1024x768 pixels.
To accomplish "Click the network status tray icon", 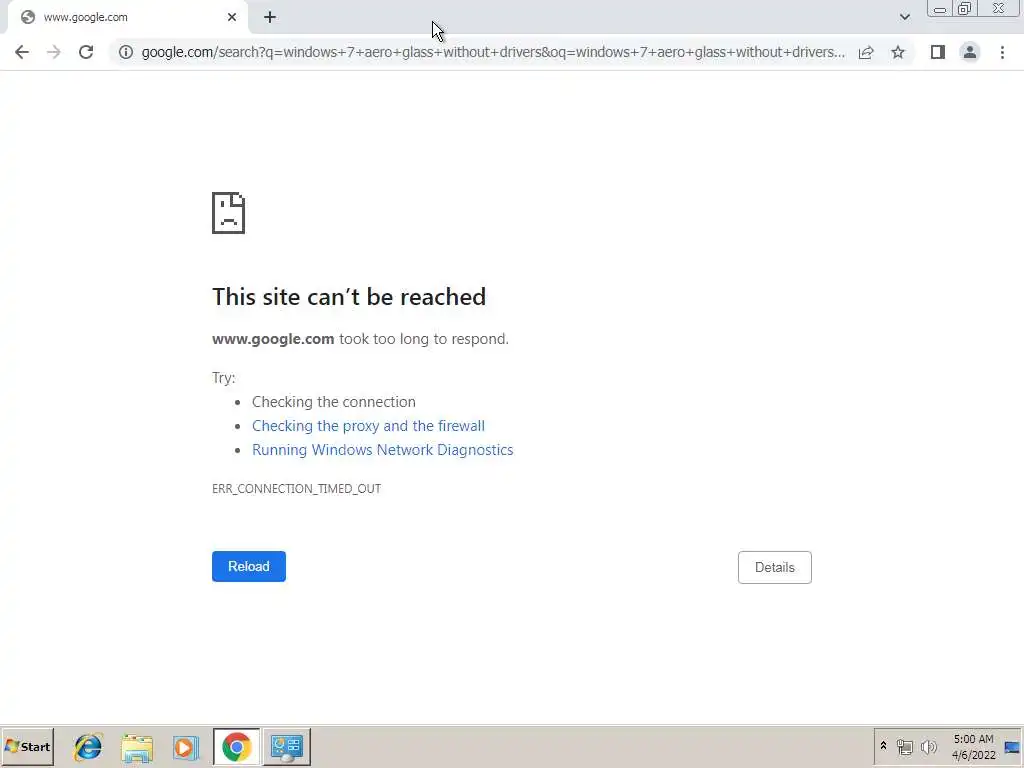I will coord(904,746).
